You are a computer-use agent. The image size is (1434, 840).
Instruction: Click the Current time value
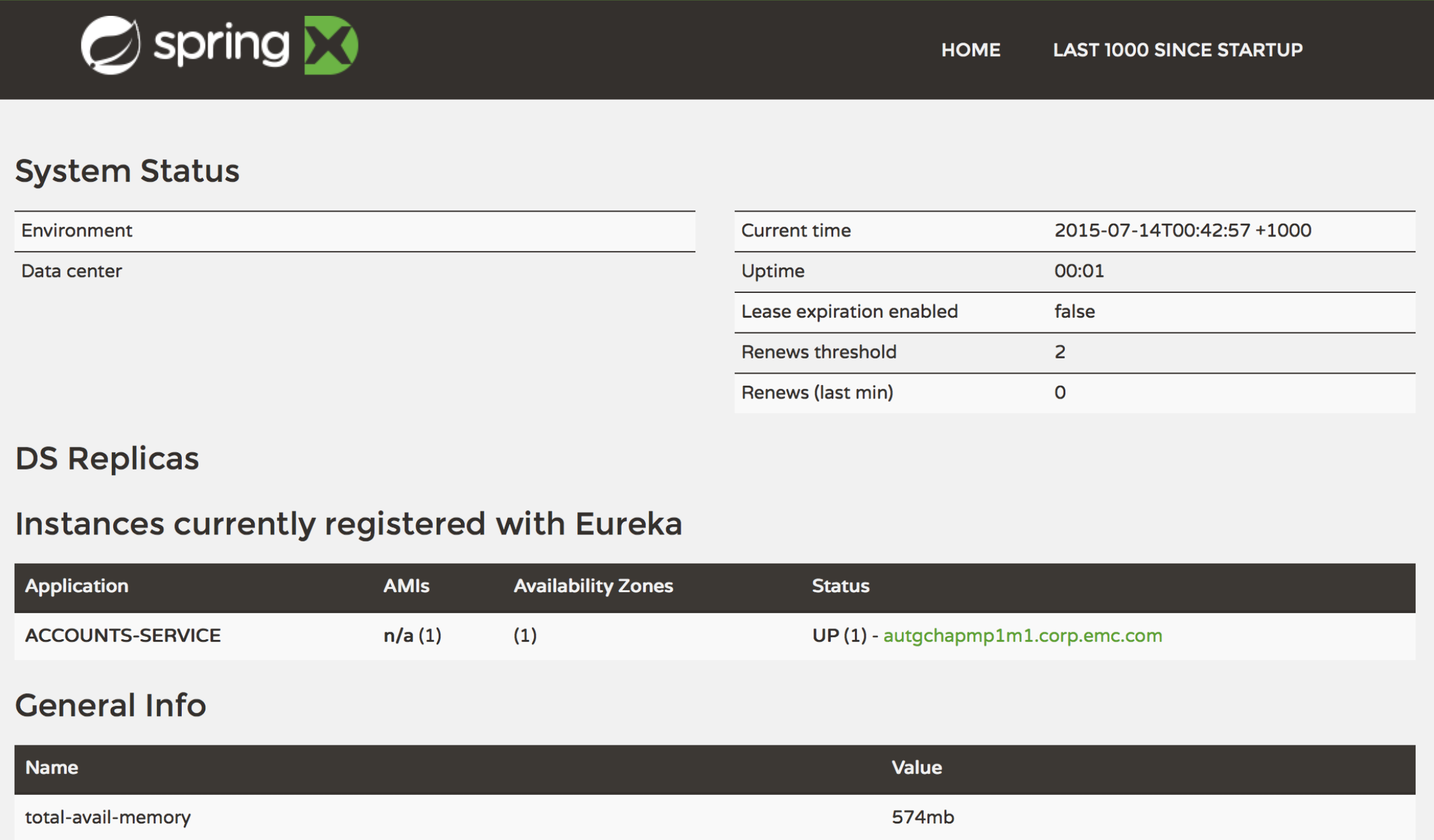click(1182, 231)
